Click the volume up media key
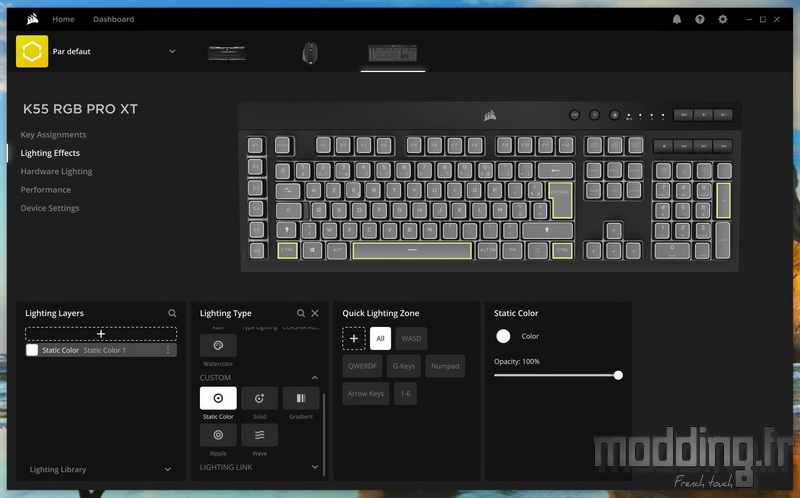 coord(723,115)
